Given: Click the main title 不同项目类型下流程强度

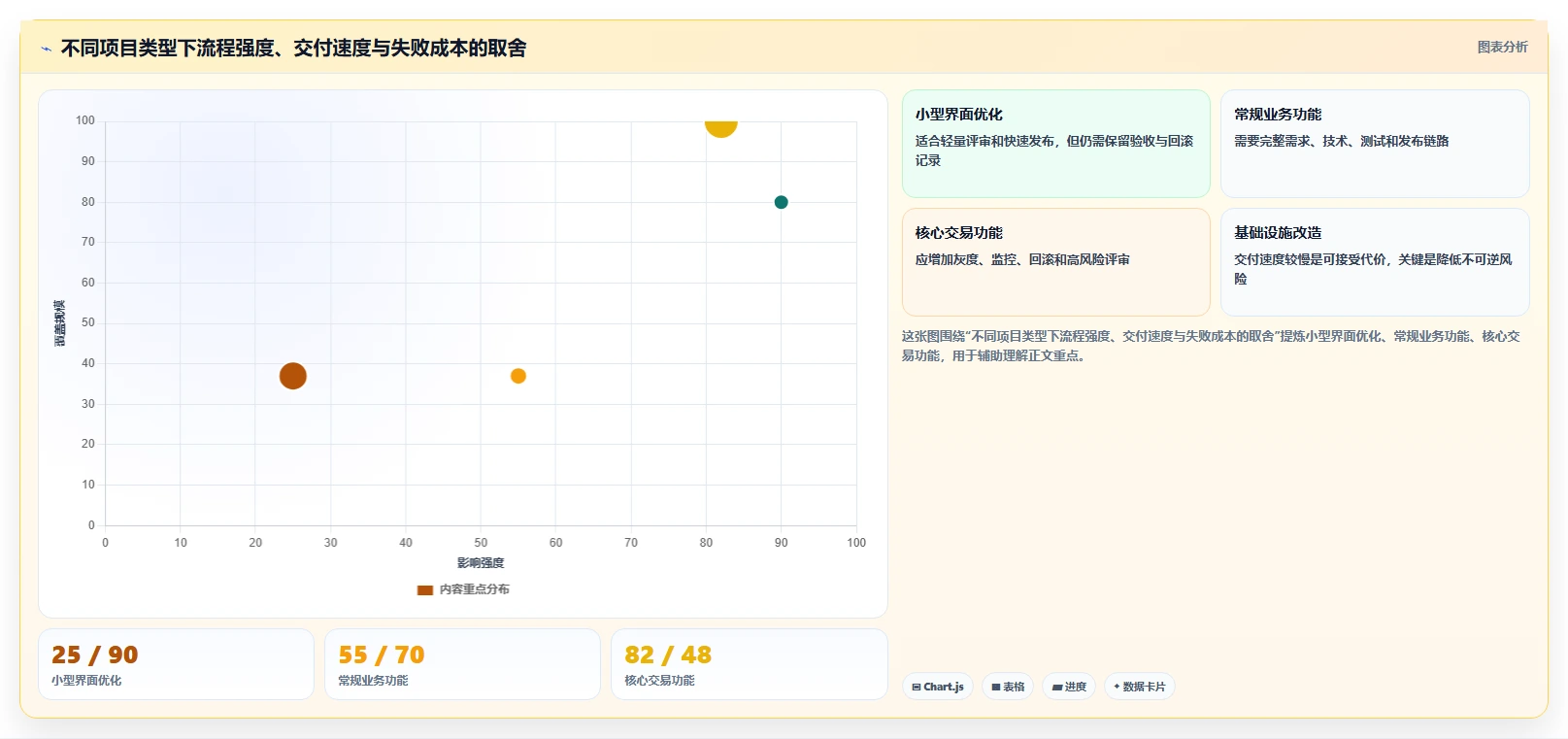Looking at the screenshot, I should (x=294, y=48).
